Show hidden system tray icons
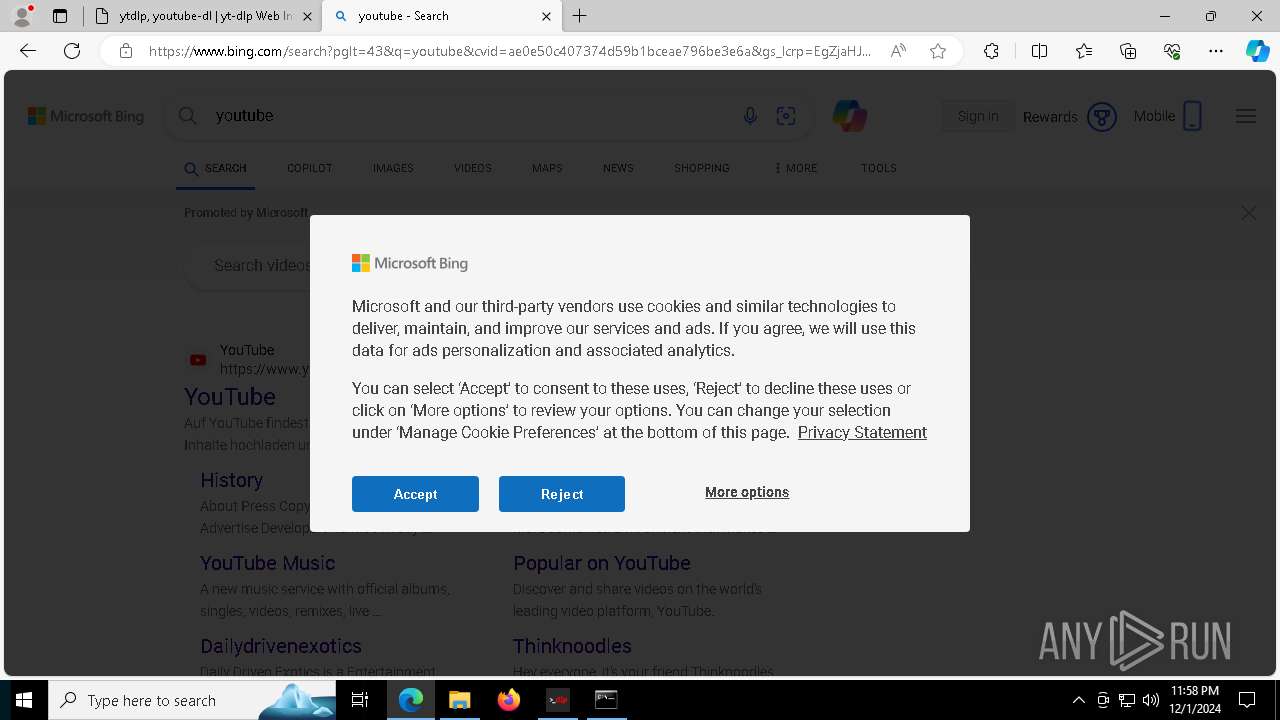This screenshot has height=720, width=1280. point(1078,700)
